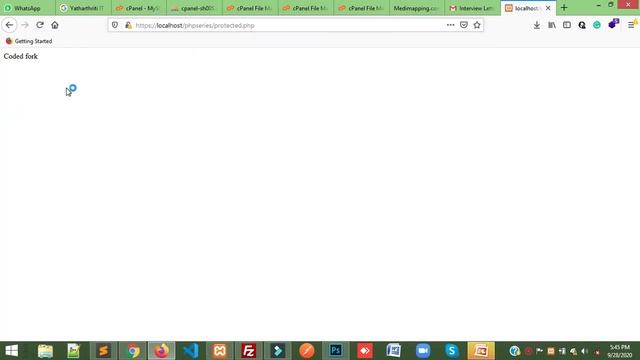
Task: Open Sublime Text from the taskbar
Action: point(103,351)
